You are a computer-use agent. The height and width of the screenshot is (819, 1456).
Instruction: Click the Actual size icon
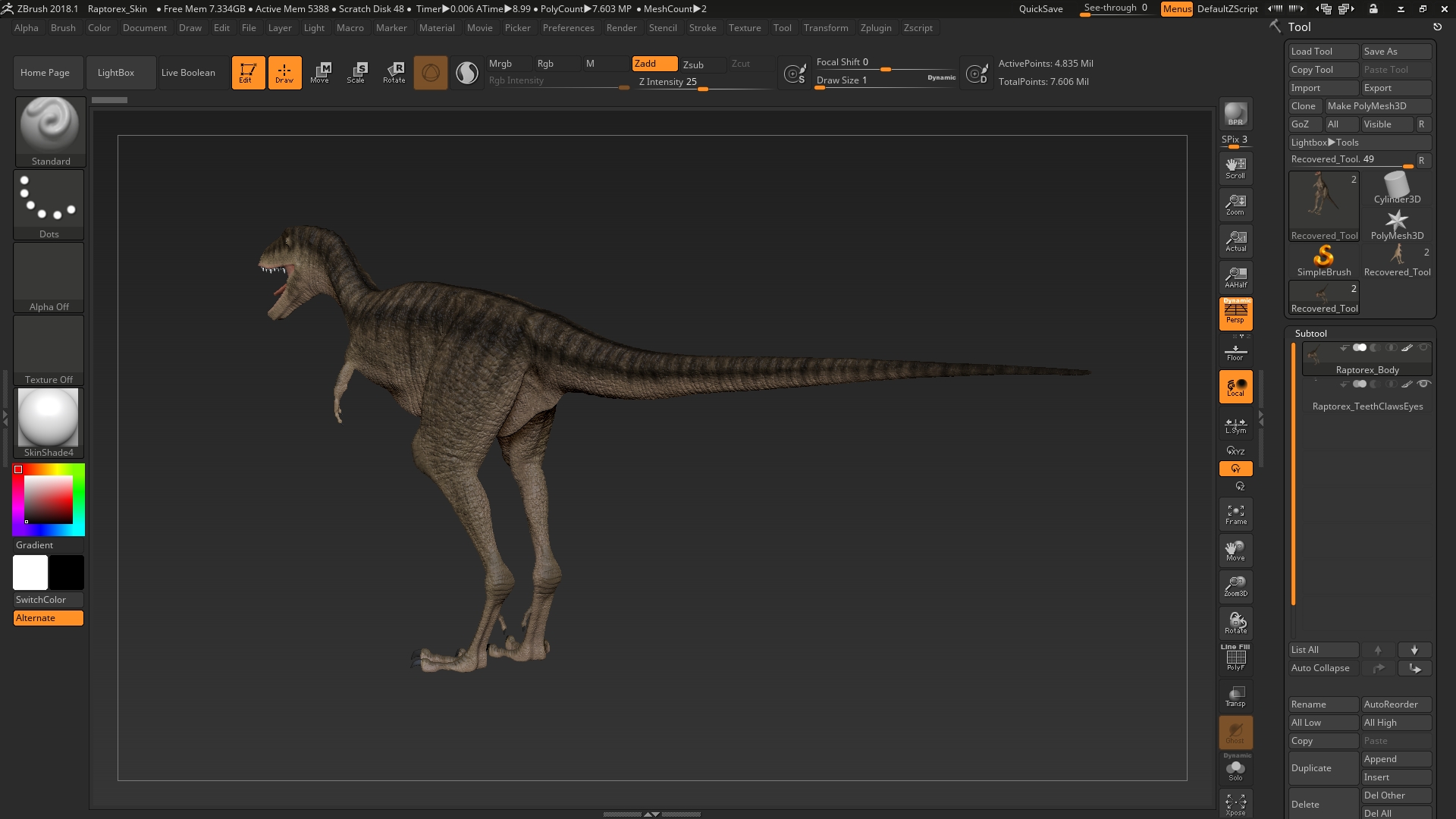1235,240
